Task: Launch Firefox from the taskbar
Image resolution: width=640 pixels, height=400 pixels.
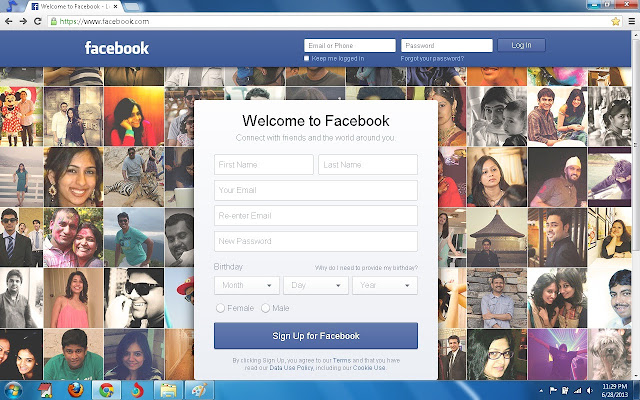Action: click(76, 390)
